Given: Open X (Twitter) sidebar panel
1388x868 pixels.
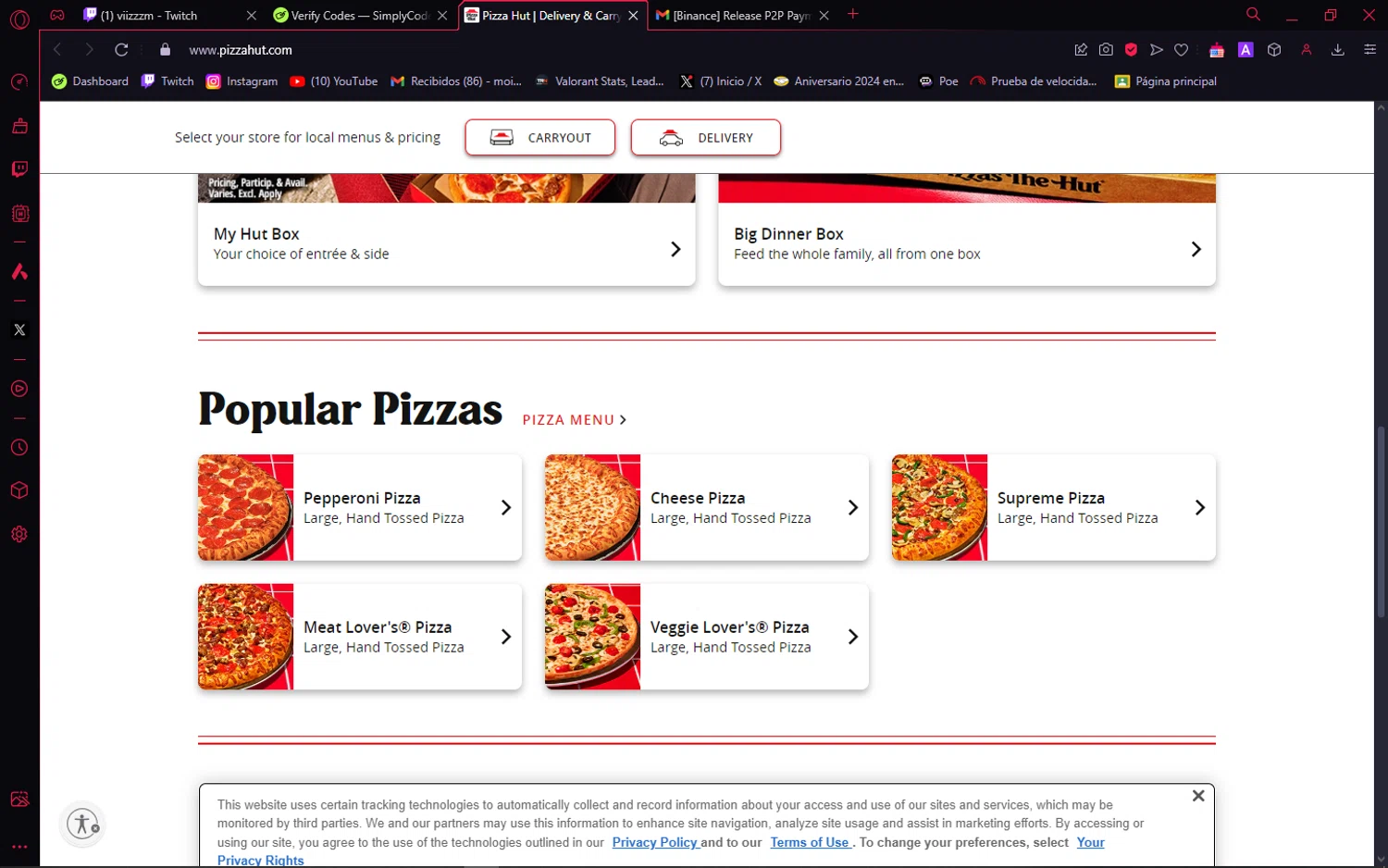Looking at the screenshot, I should coord(19,329).
